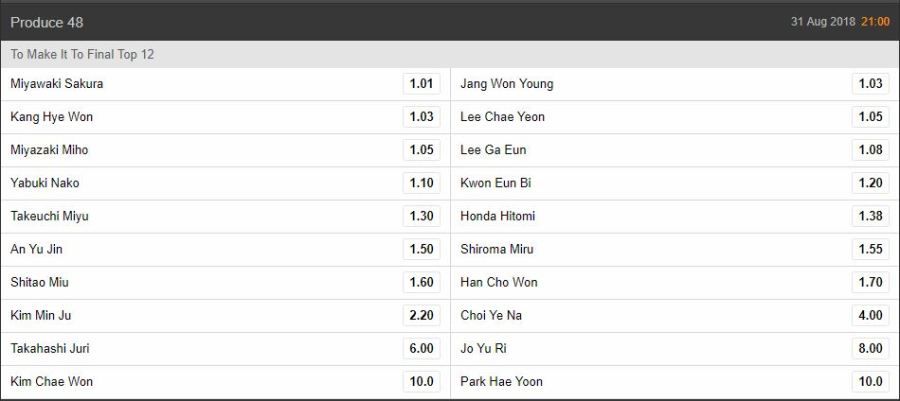This screenshot has height=401, width=900.
Task: Choose Jo Yu Ri at 8.00
Action: coord(871,348)
